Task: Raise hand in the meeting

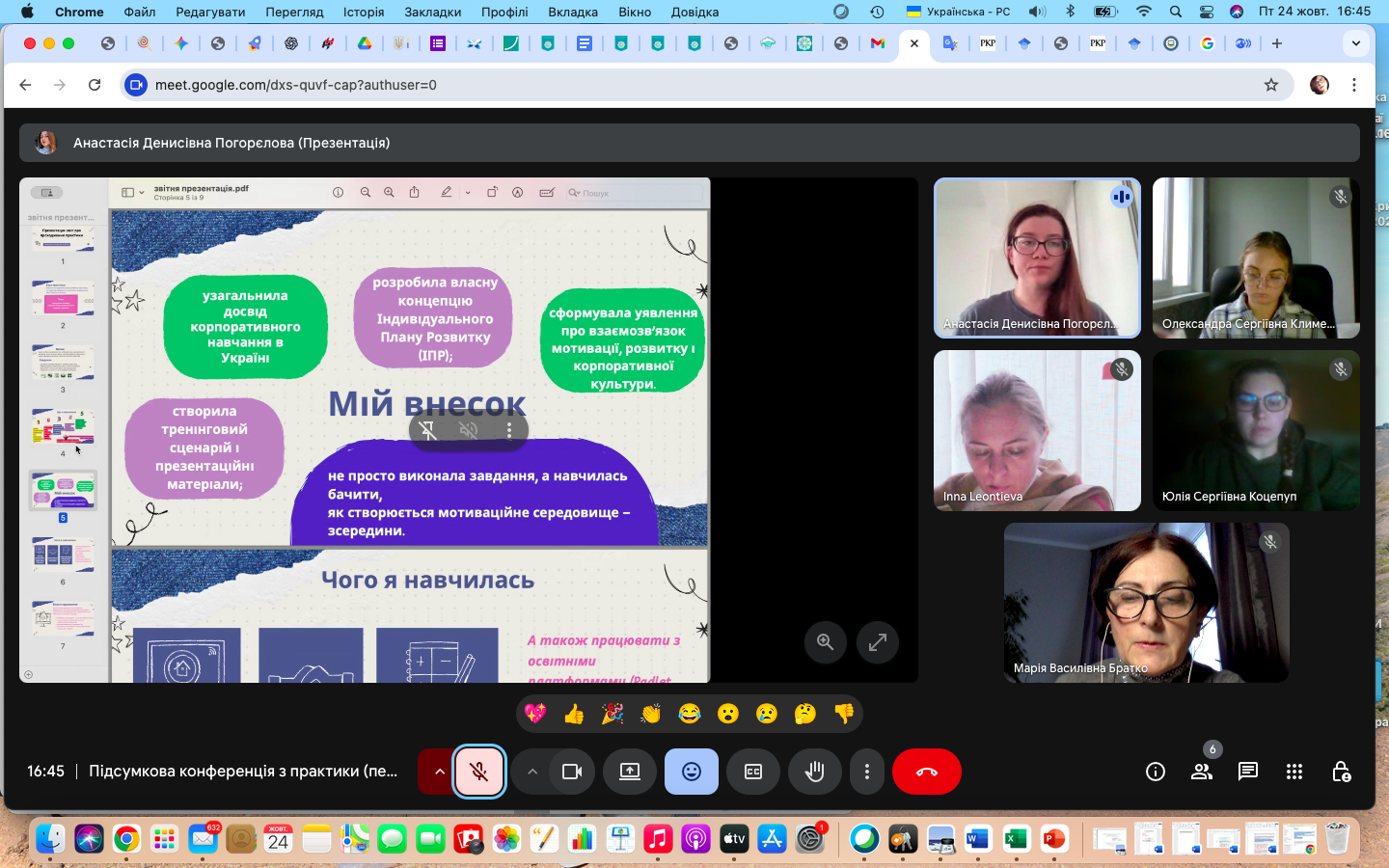Action: (x=815, y=772)
